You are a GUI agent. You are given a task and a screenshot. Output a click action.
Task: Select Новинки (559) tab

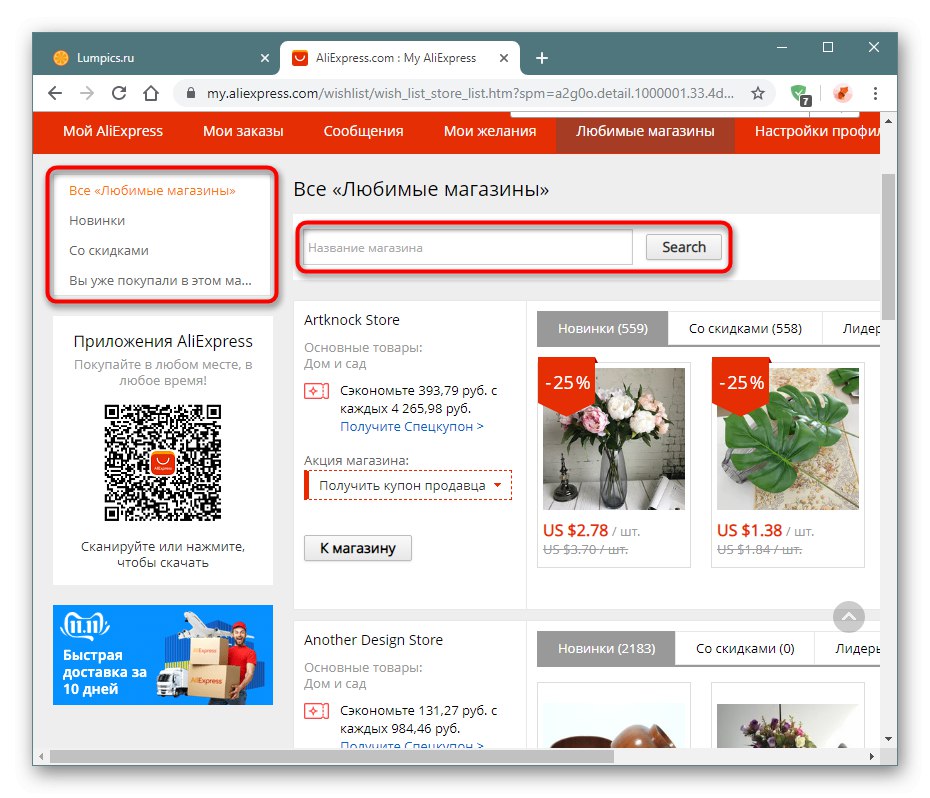click(x=603, y=328)
